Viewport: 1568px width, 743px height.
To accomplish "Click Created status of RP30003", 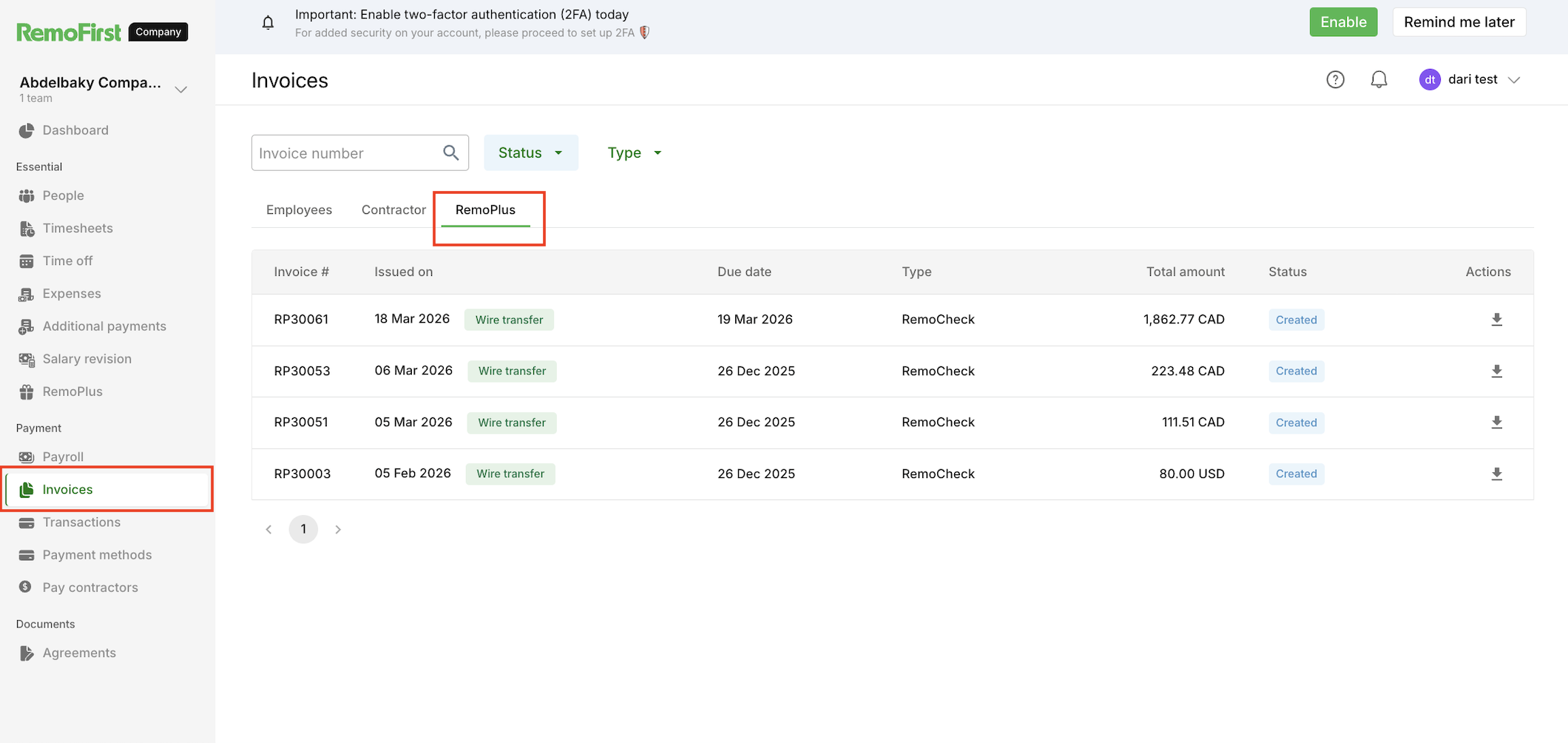I will [x=1296, y=474].
